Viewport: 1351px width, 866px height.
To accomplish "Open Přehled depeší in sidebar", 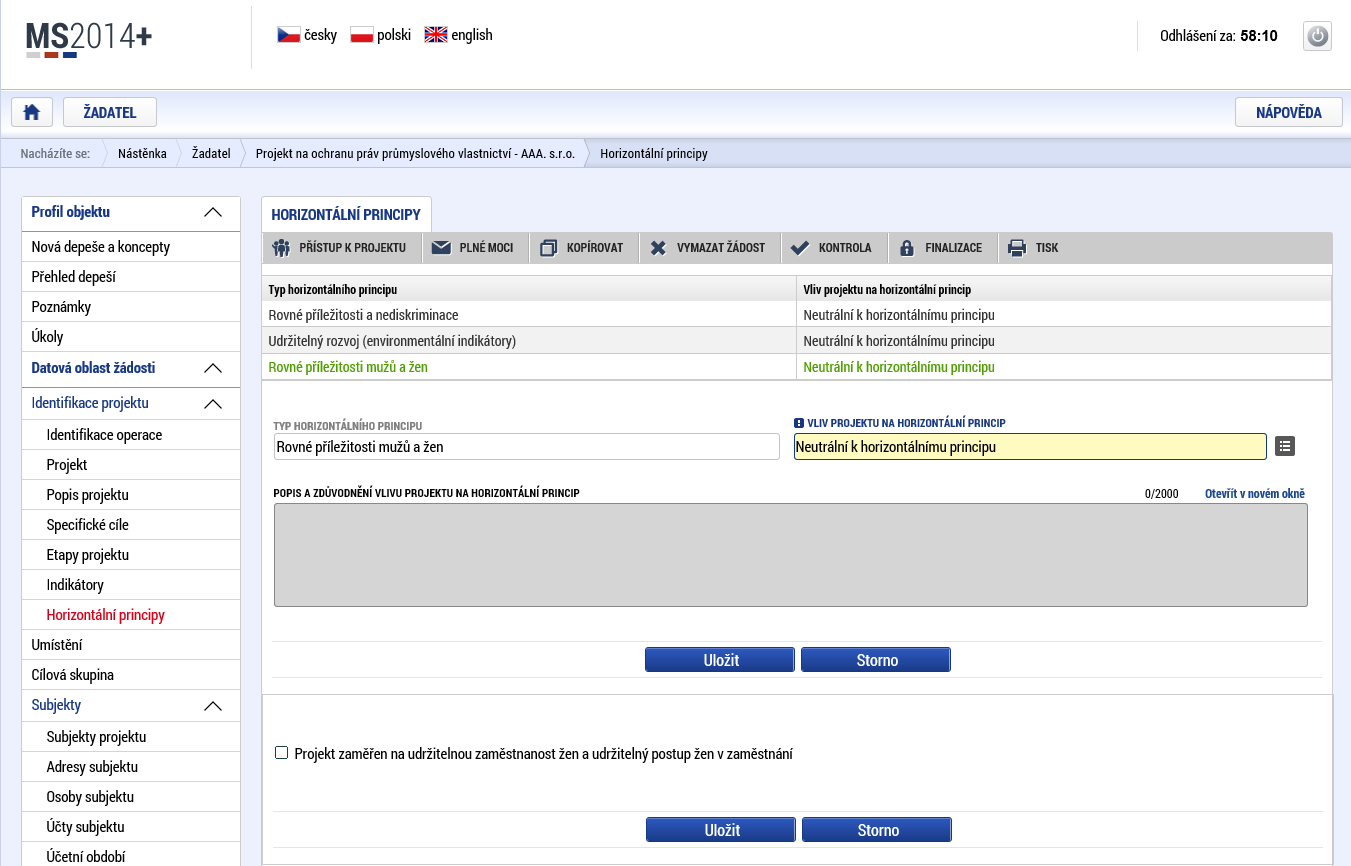I will point(131,277).
